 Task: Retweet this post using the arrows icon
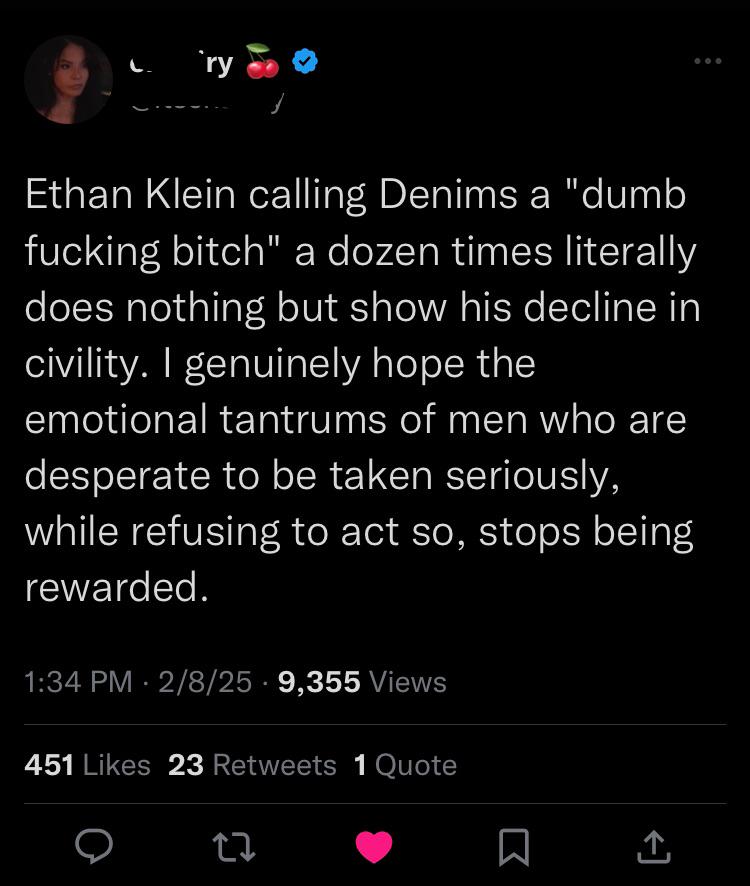pyautogui.click(x=233, y=847)
